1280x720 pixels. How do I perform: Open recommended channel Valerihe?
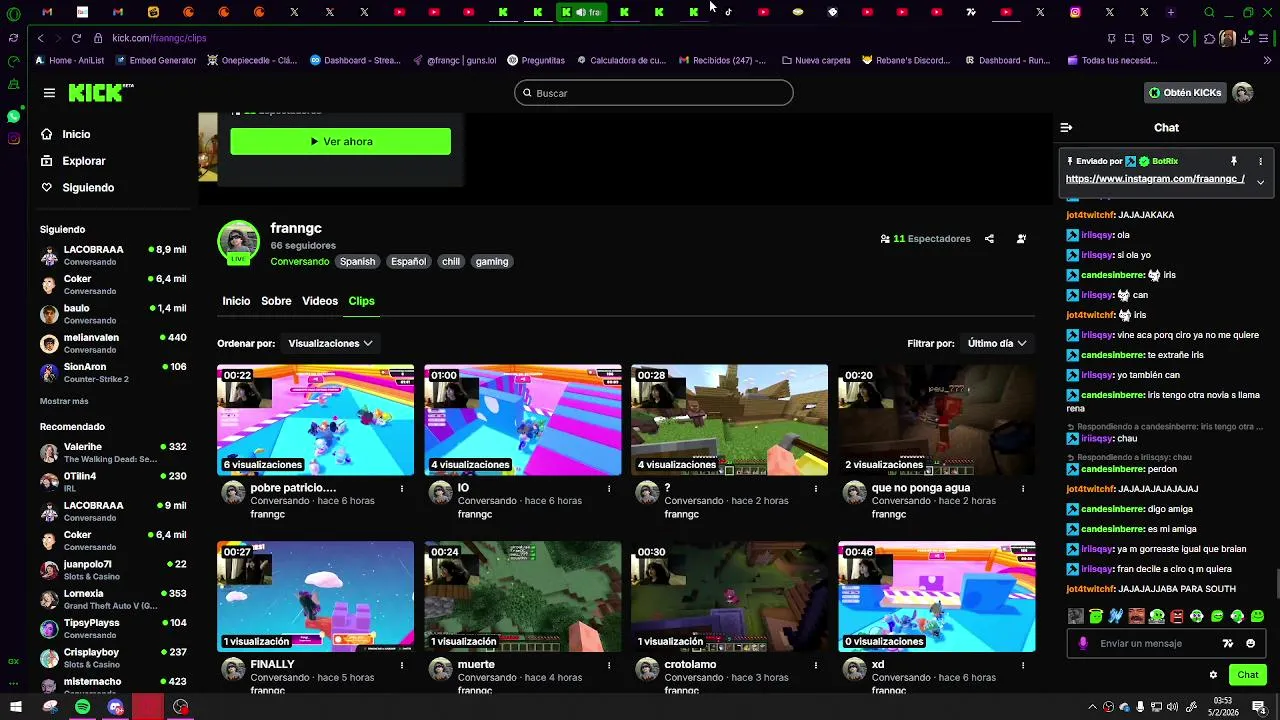[113, 452]
